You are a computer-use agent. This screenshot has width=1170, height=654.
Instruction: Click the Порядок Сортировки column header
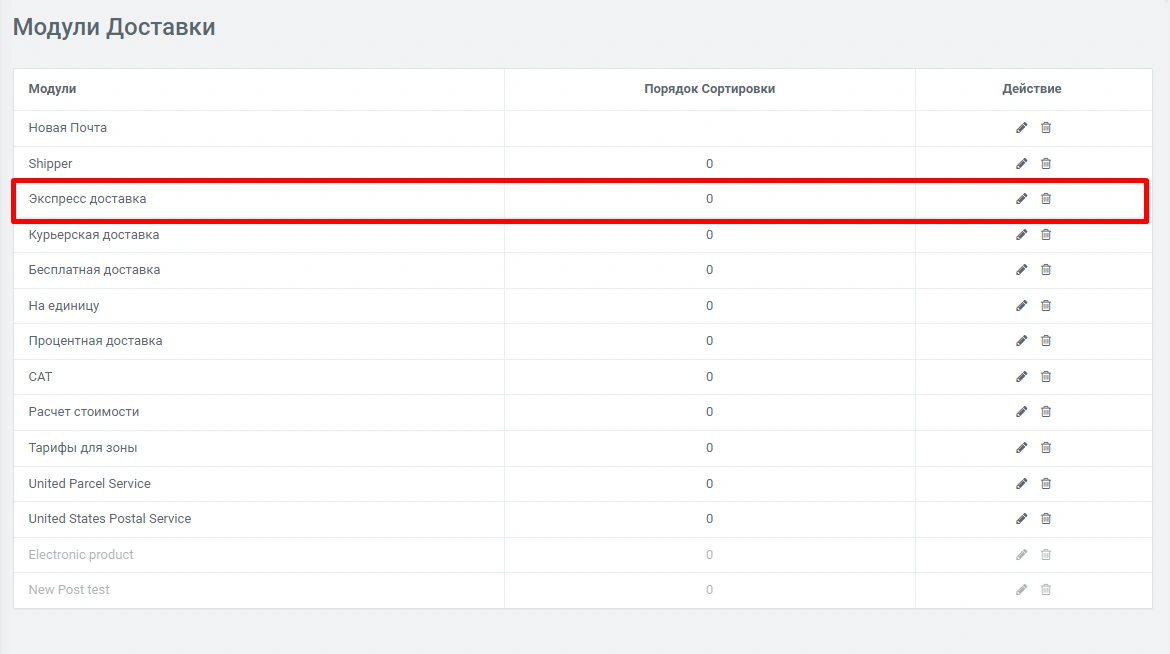point(709,89)
